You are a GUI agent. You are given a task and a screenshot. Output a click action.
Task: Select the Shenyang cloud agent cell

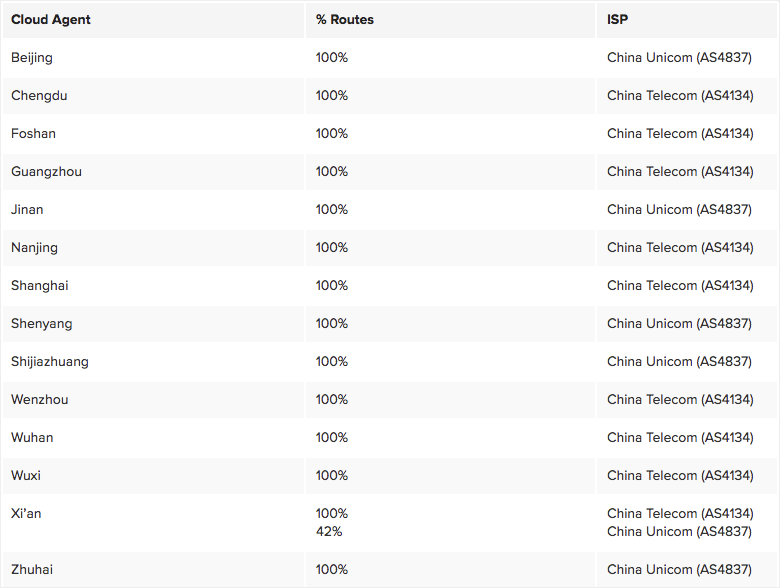[41, 324]
